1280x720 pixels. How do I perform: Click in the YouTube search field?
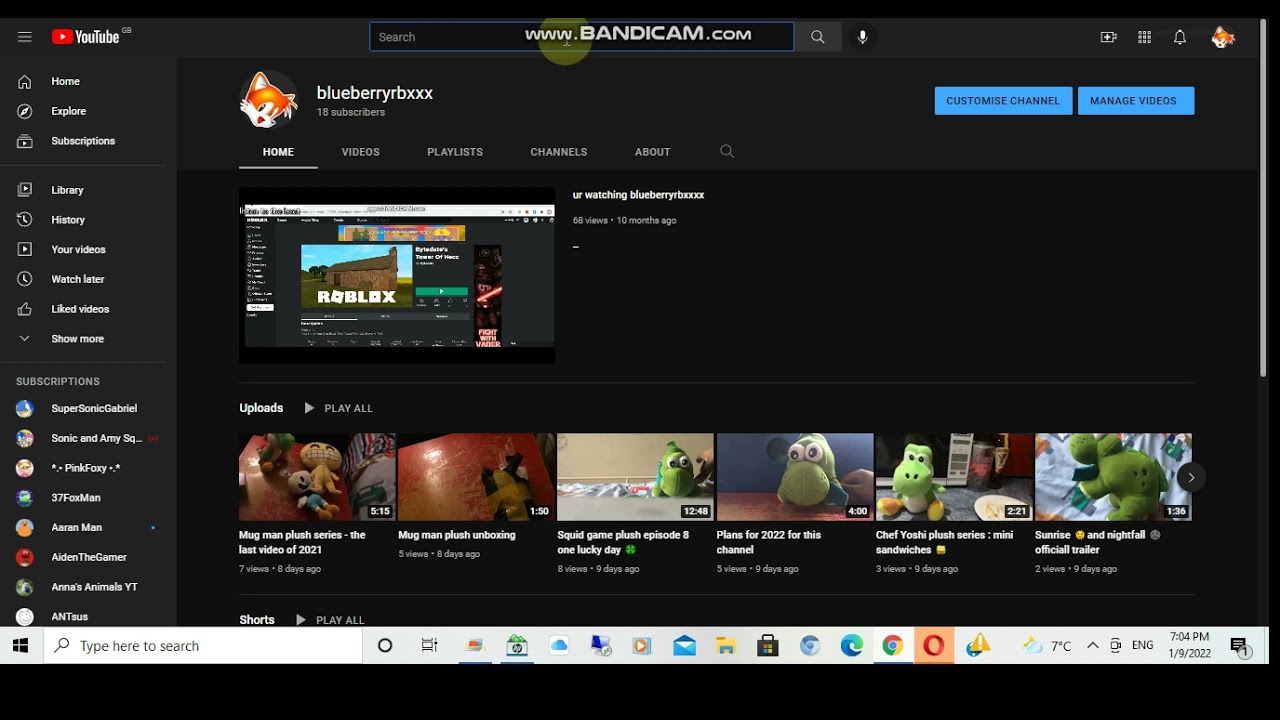click(x=581, y=37)
